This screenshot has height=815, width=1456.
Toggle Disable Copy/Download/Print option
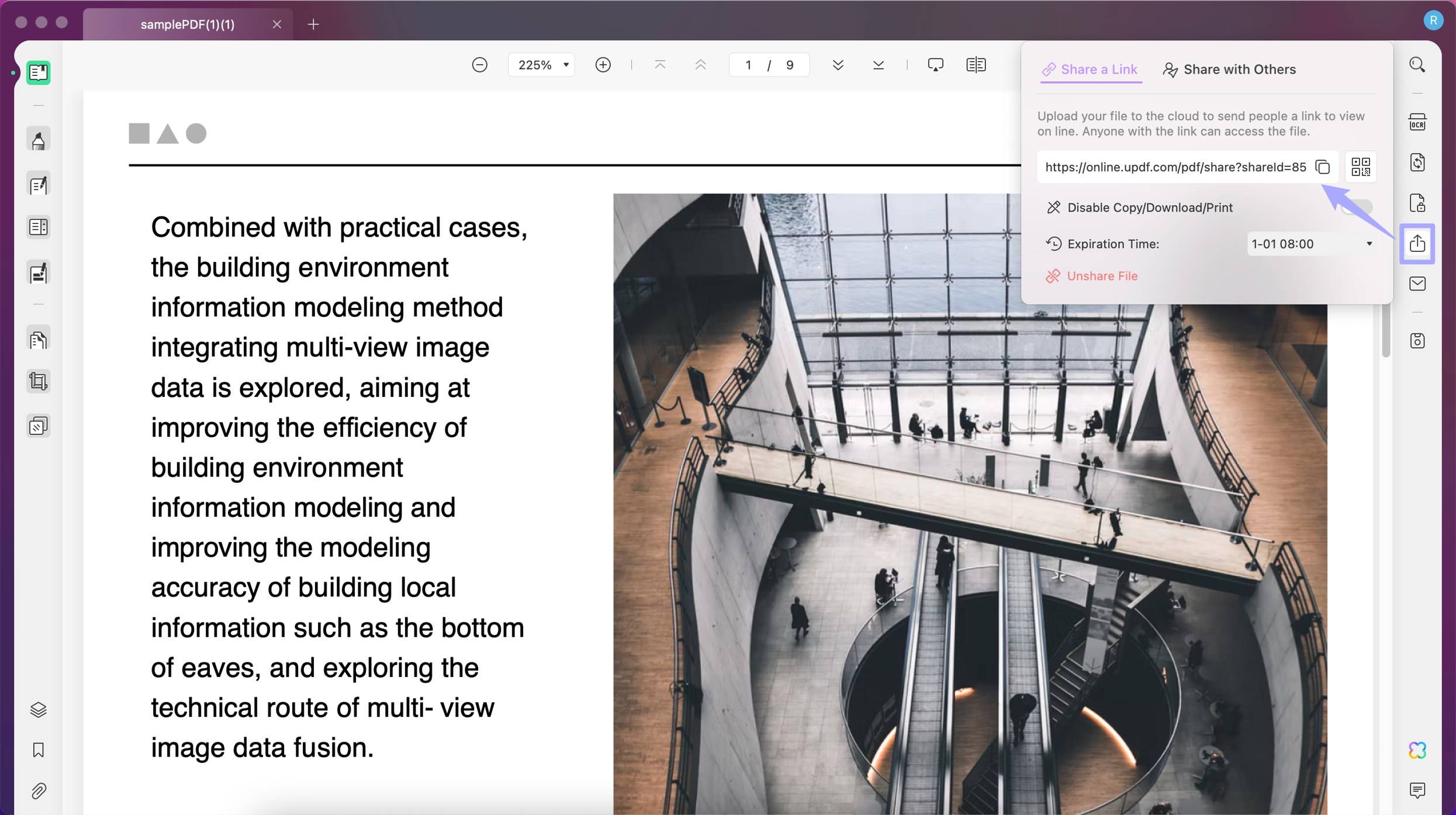tap(1359, 207)
